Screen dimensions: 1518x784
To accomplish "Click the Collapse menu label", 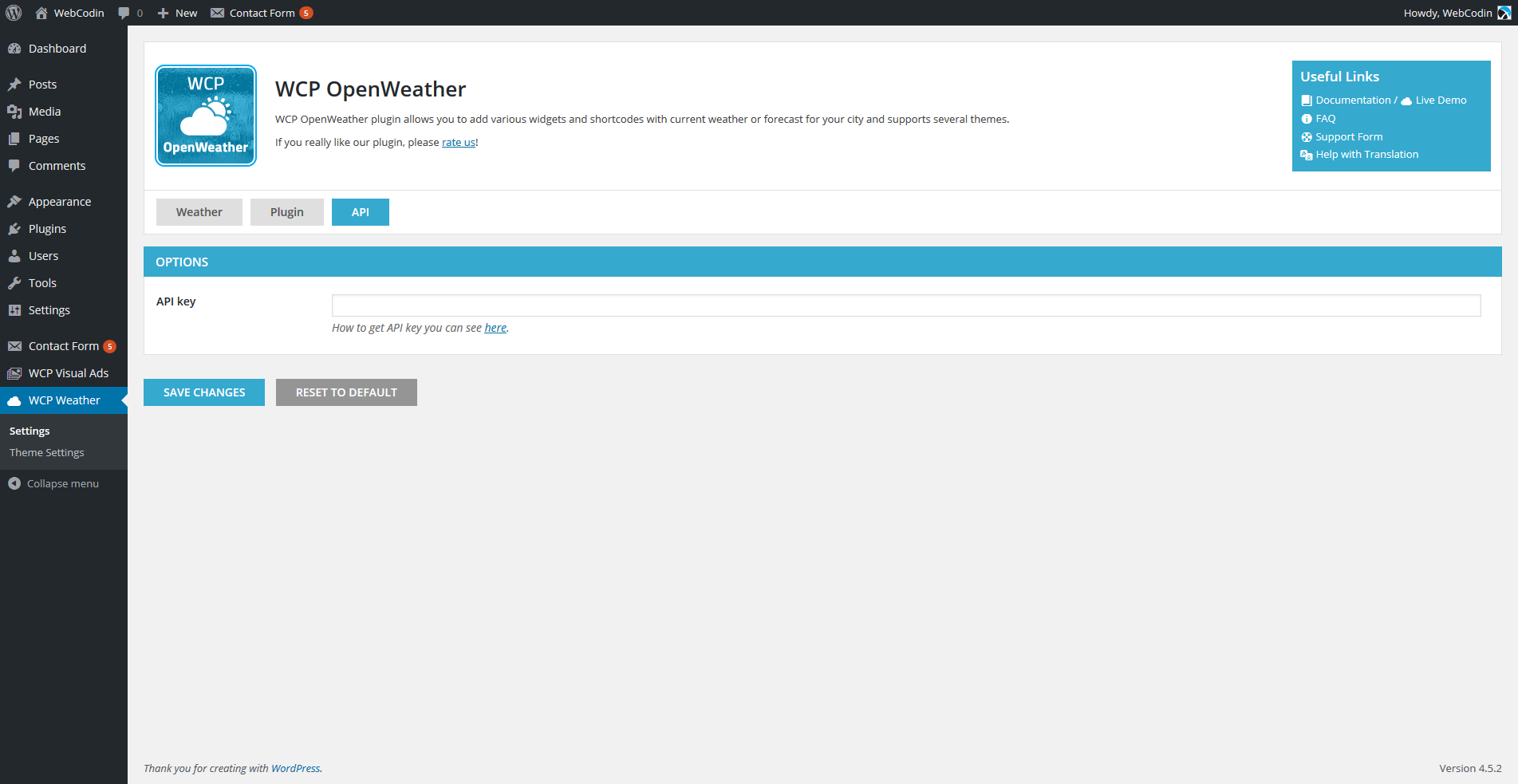I will (63, 483).
